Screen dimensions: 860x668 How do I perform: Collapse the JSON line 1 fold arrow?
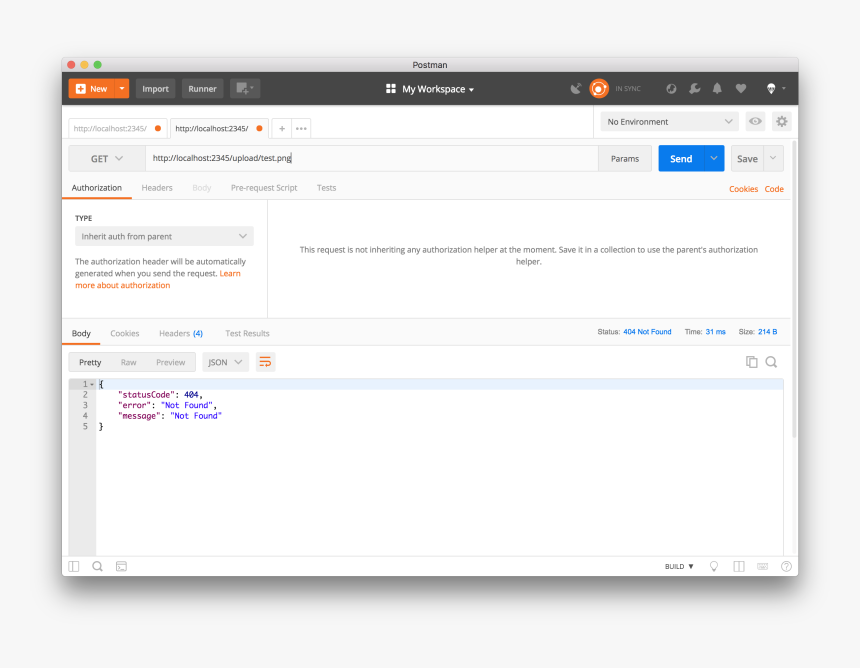coord(92,384)
